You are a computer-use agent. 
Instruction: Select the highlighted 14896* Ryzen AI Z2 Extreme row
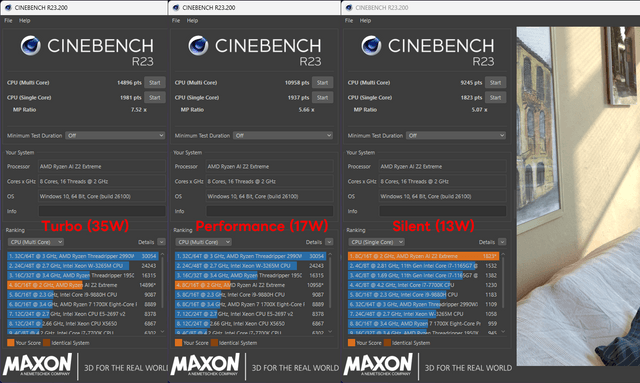point(82,285)
